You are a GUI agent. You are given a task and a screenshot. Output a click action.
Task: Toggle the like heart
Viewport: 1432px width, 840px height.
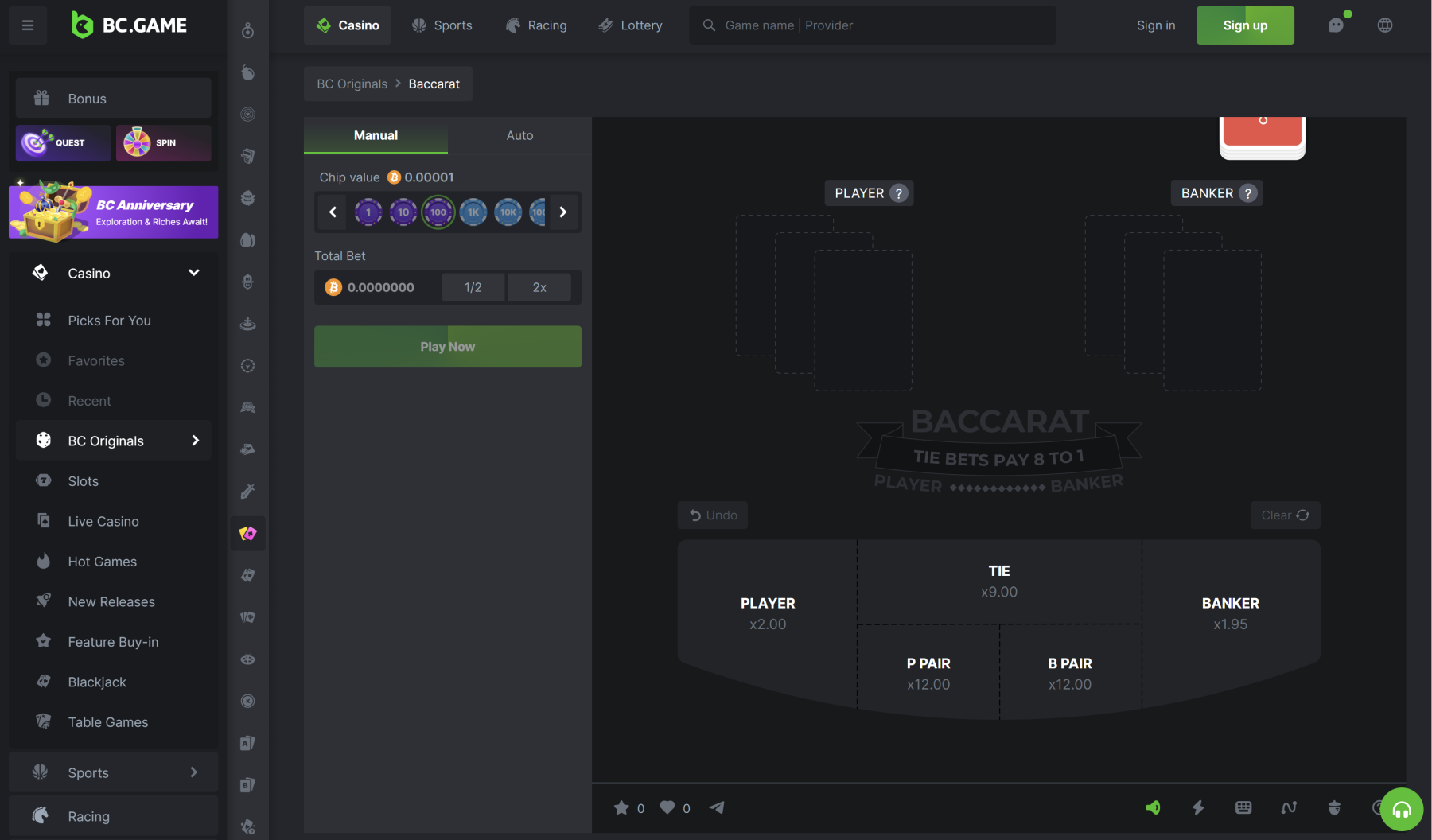pos(667,808)
